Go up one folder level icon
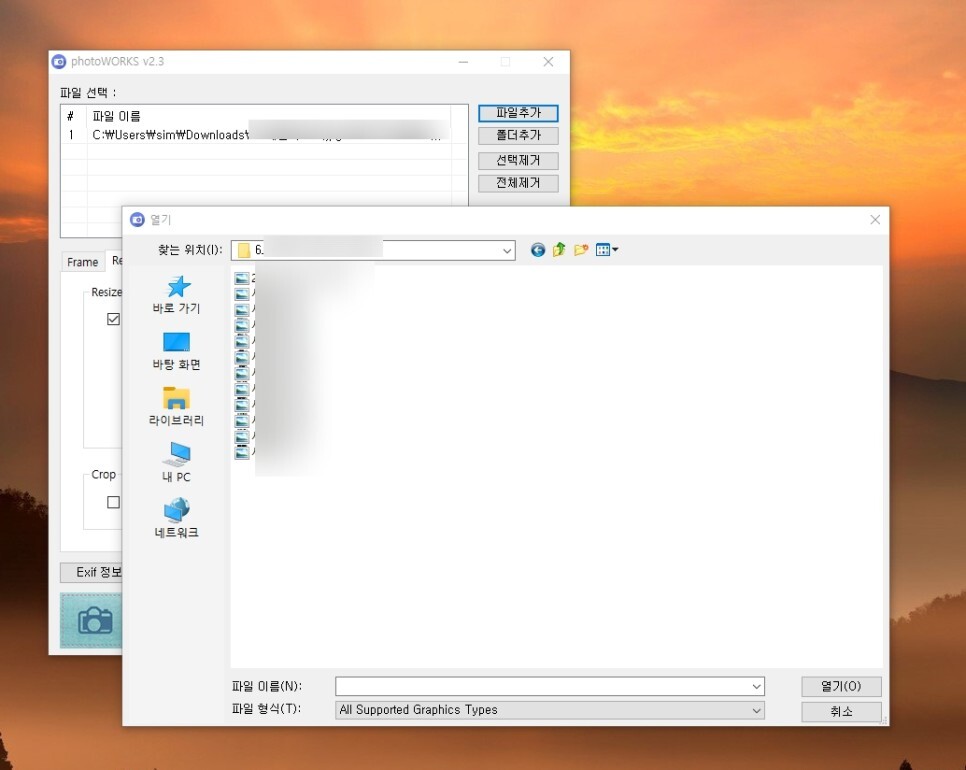Viewport: 966px width, 770px height. (559, 249)
